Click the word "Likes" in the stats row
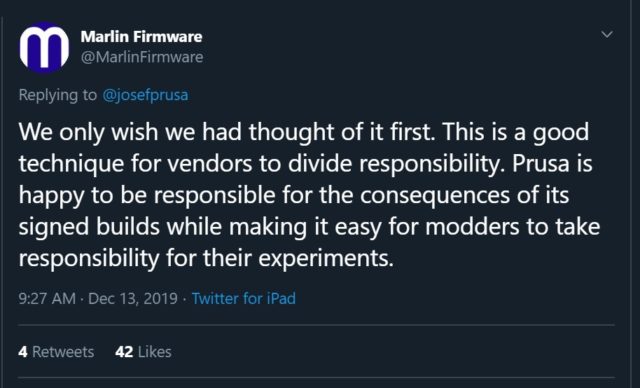Image resolution: width=640 pixels, height=388 pixels. tap(155, 352)
